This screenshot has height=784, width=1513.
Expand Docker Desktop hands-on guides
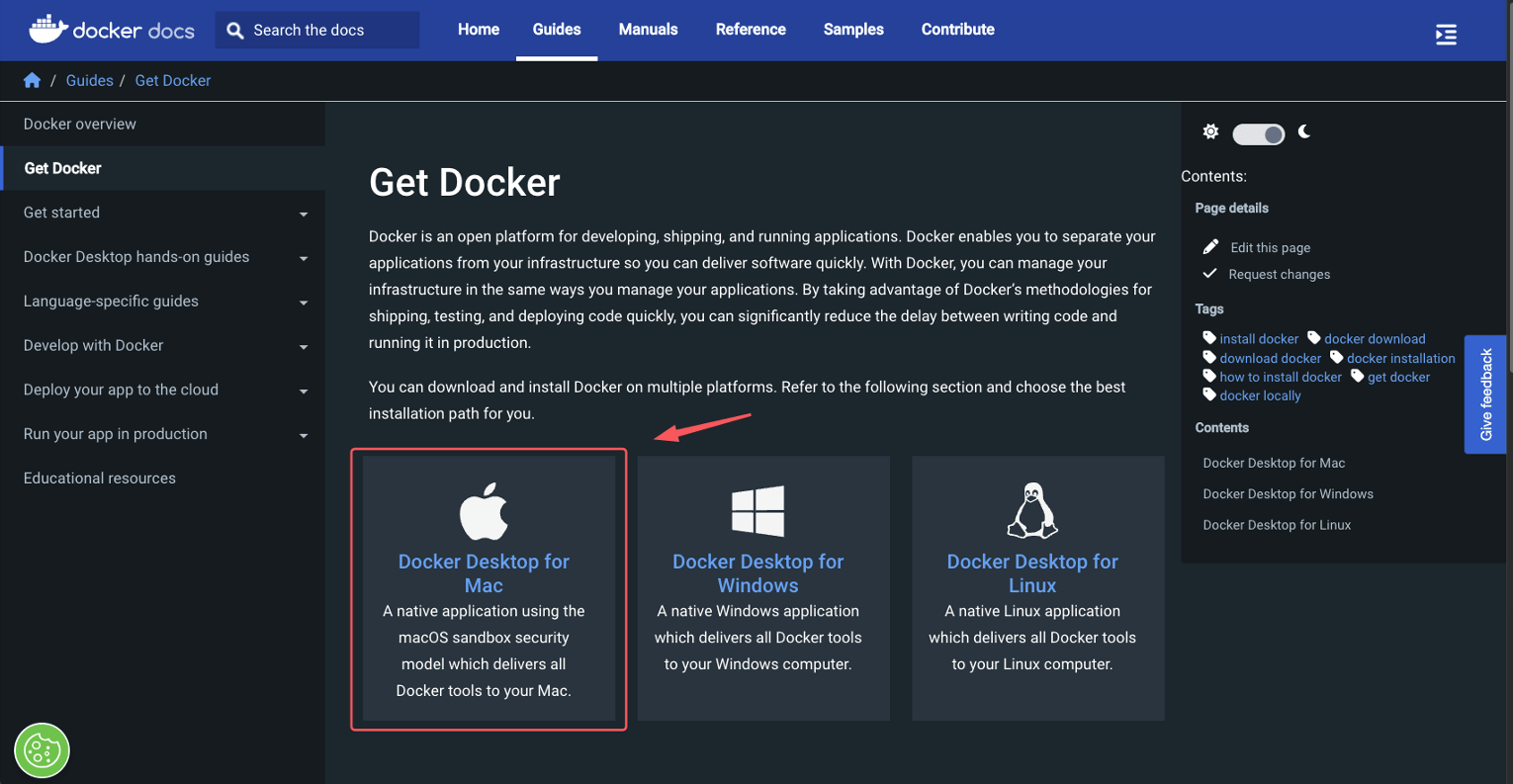click(303, 257)
